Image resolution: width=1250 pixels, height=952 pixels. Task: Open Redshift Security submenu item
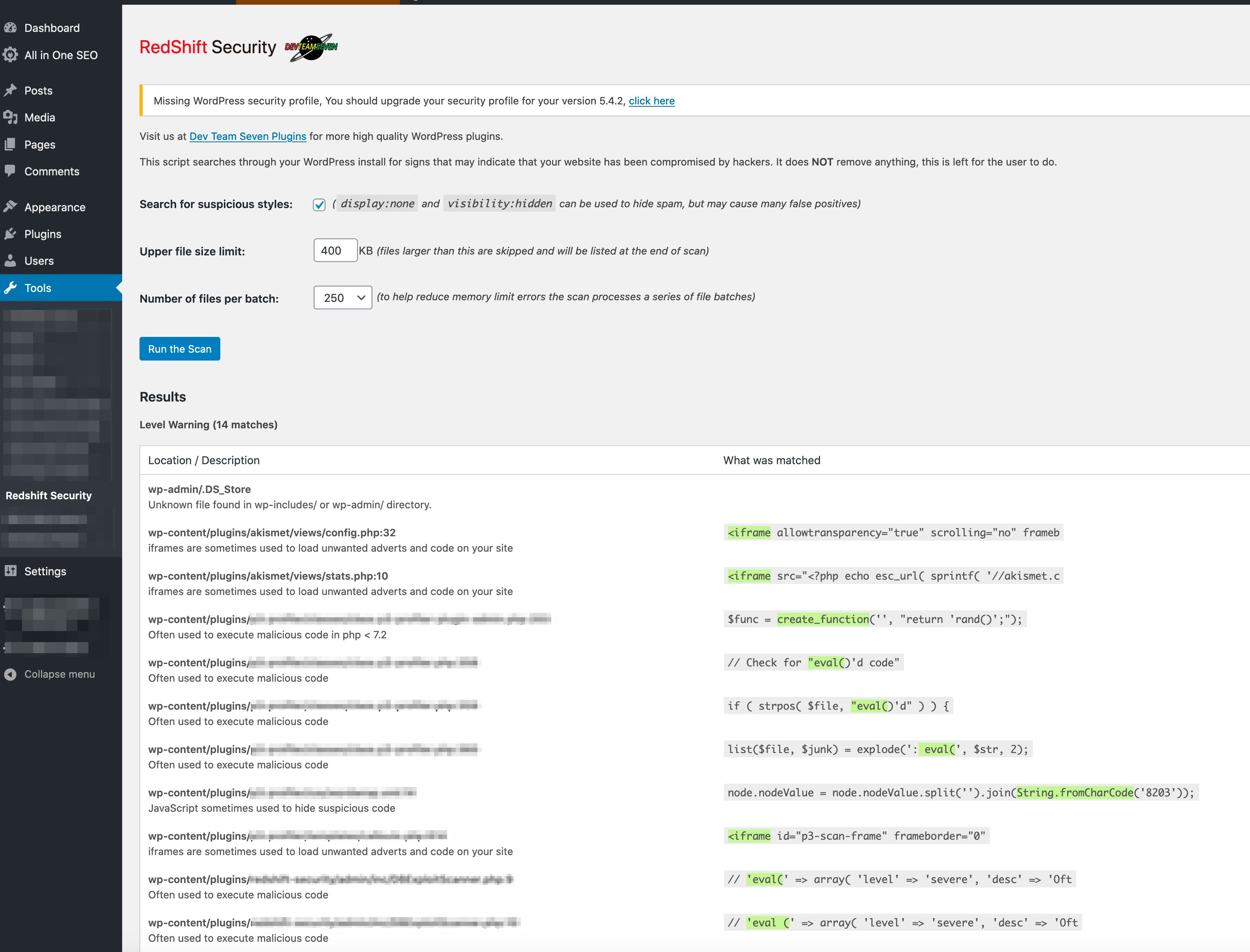click(x=49, y=495)
